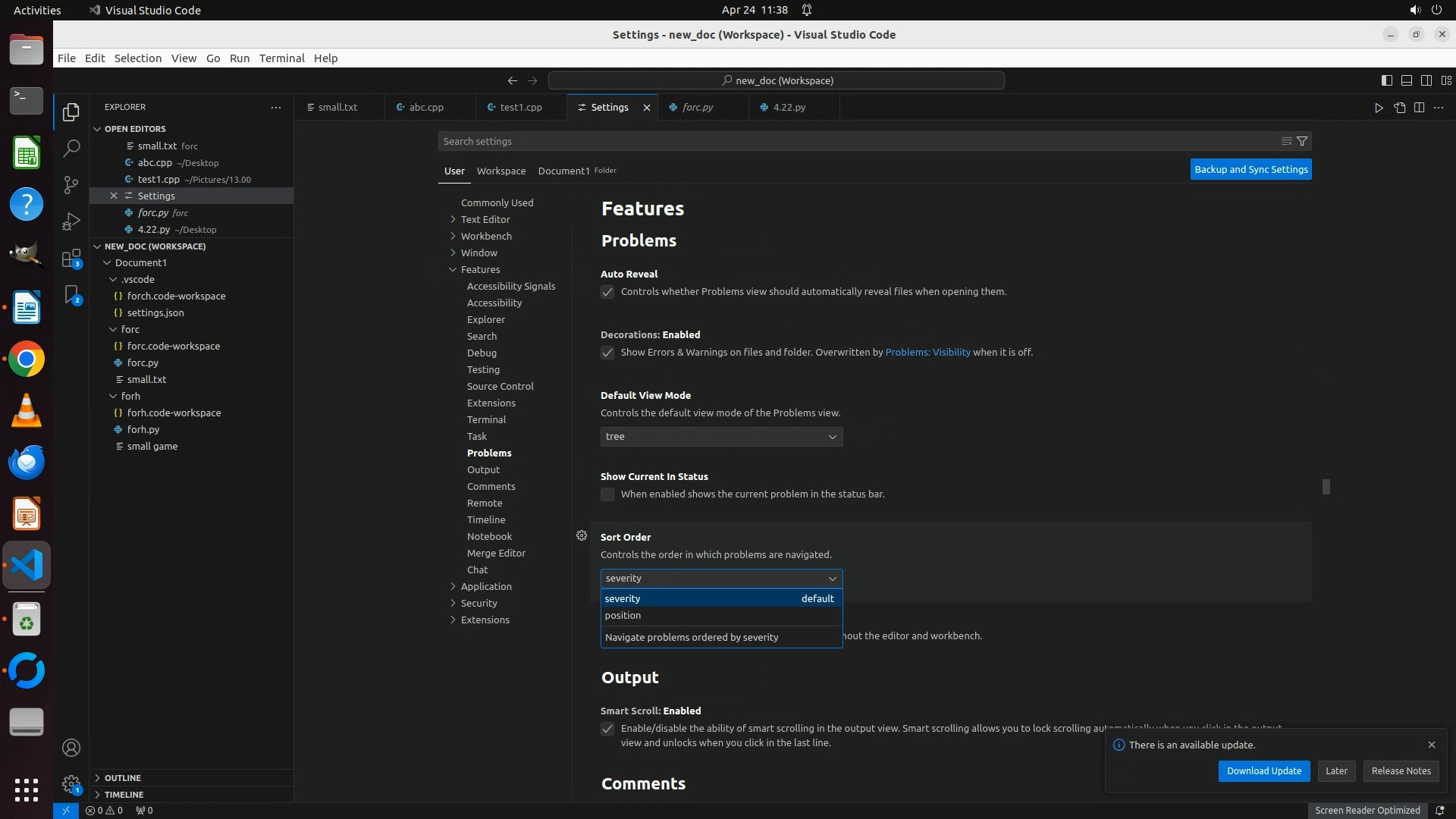
Task: Select position in the Sort Order list
Action: click(623, 615)
